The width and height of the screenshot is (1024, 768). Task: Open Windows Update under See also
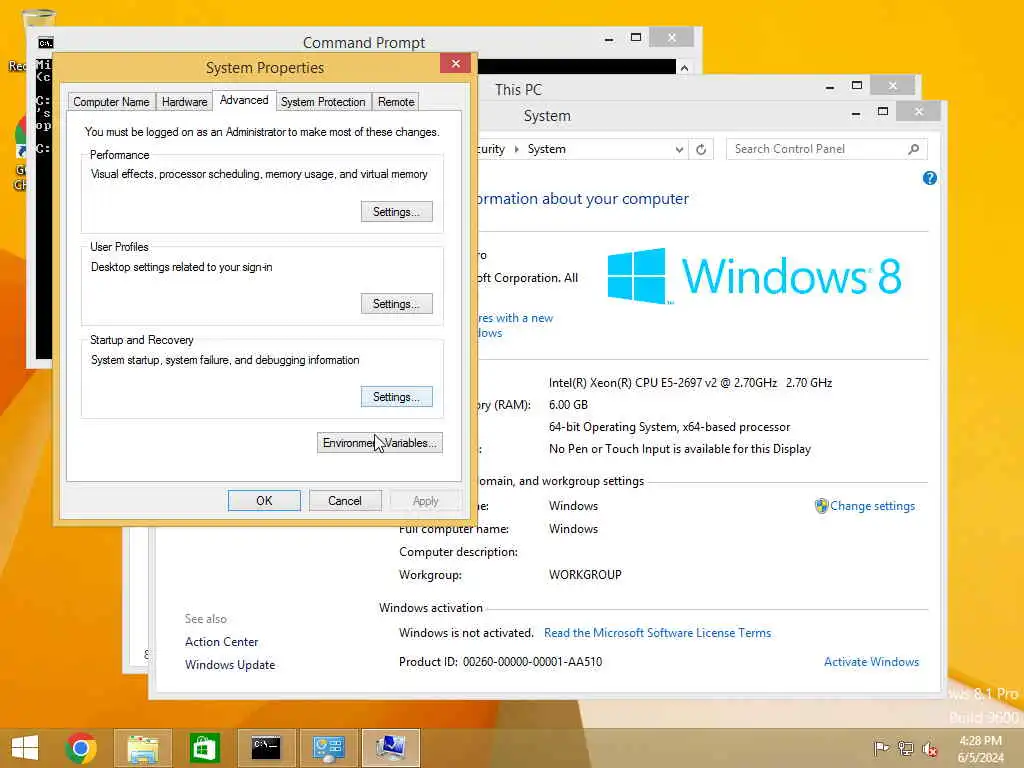[230, 665]
